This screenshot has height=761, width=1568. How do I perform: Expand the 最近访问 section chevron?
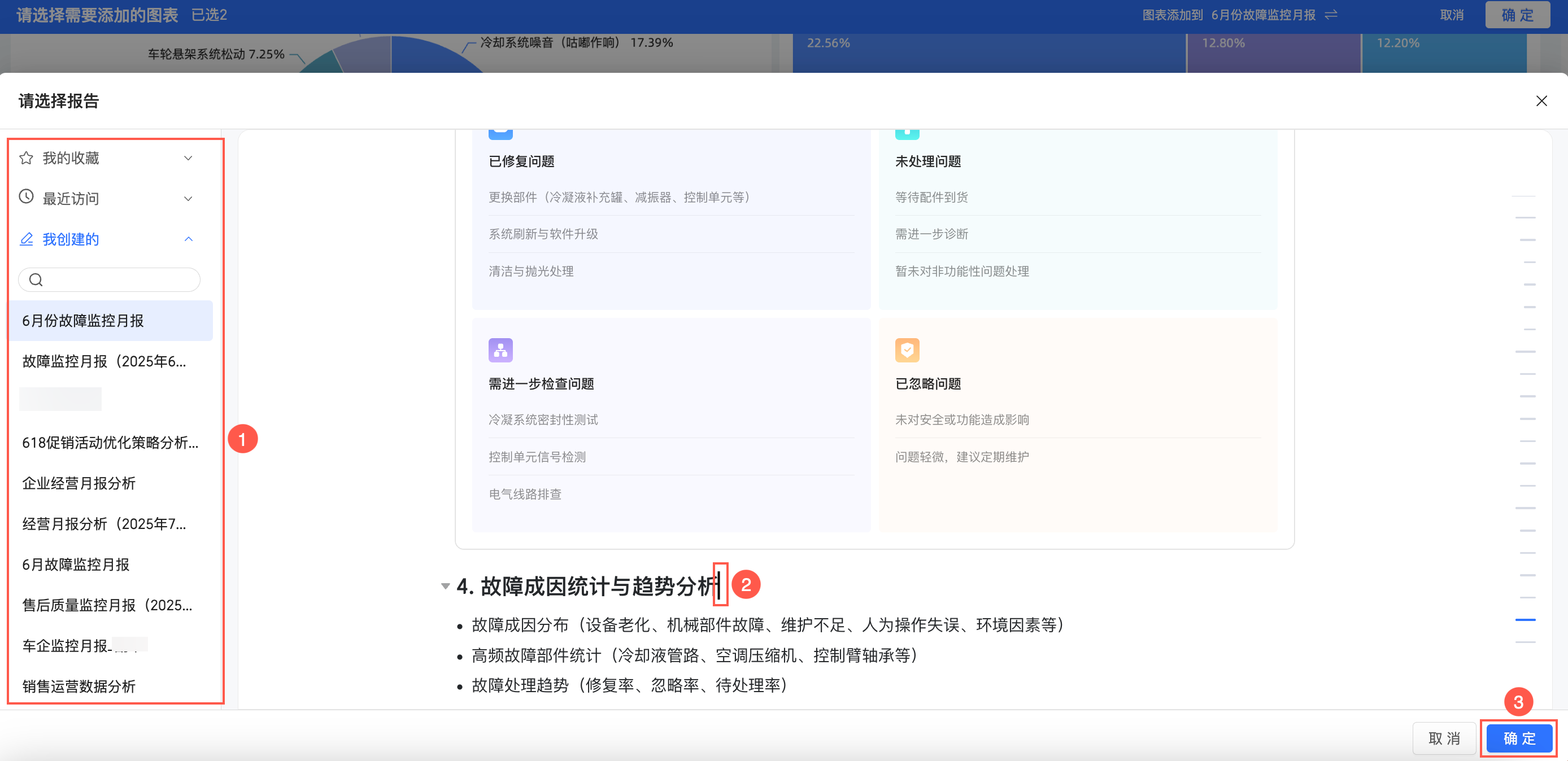(189, 199)
